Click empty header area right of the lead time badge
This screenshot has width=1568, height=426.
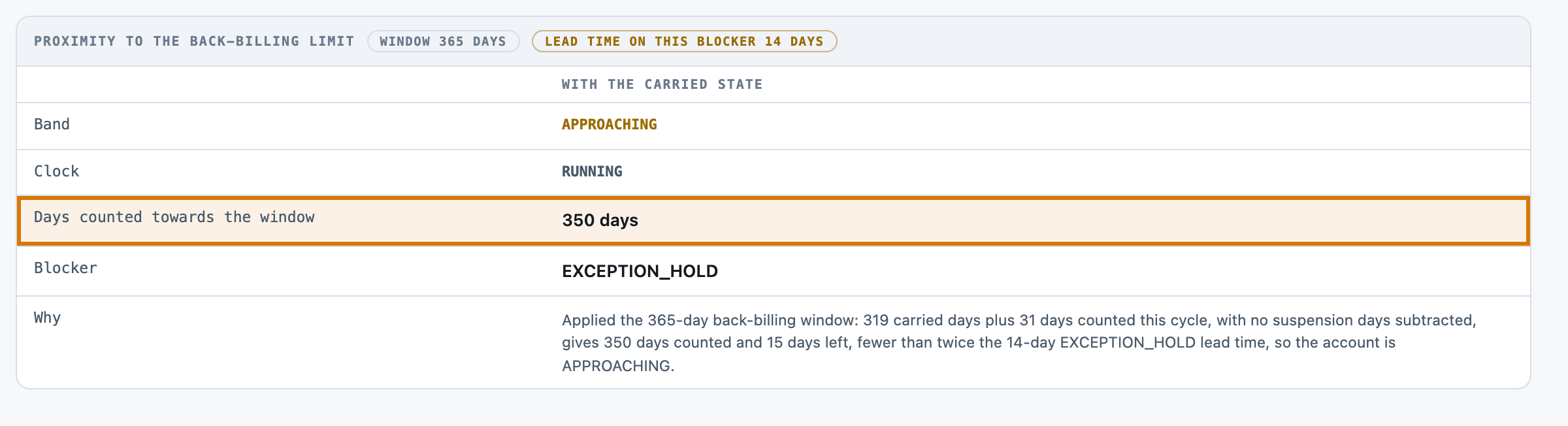click(x=1183, y=41)
